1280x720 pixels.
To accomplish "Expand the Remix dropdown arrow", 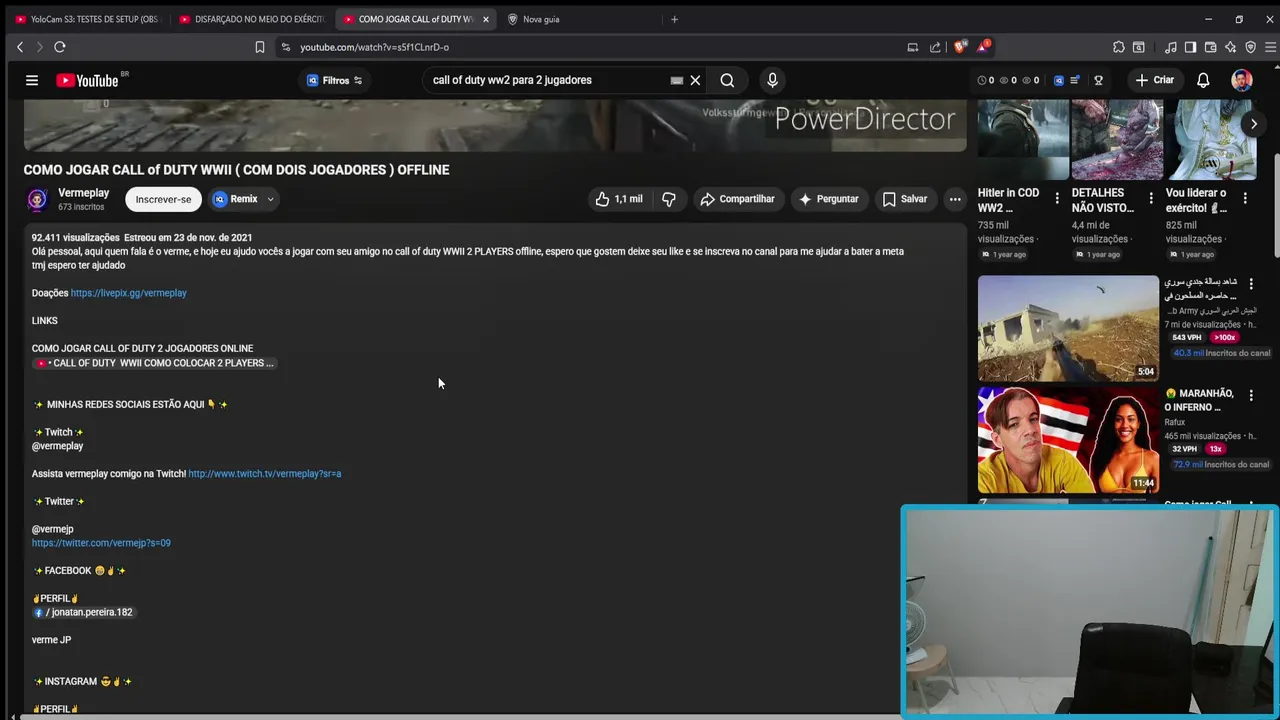I will (270, 199).
